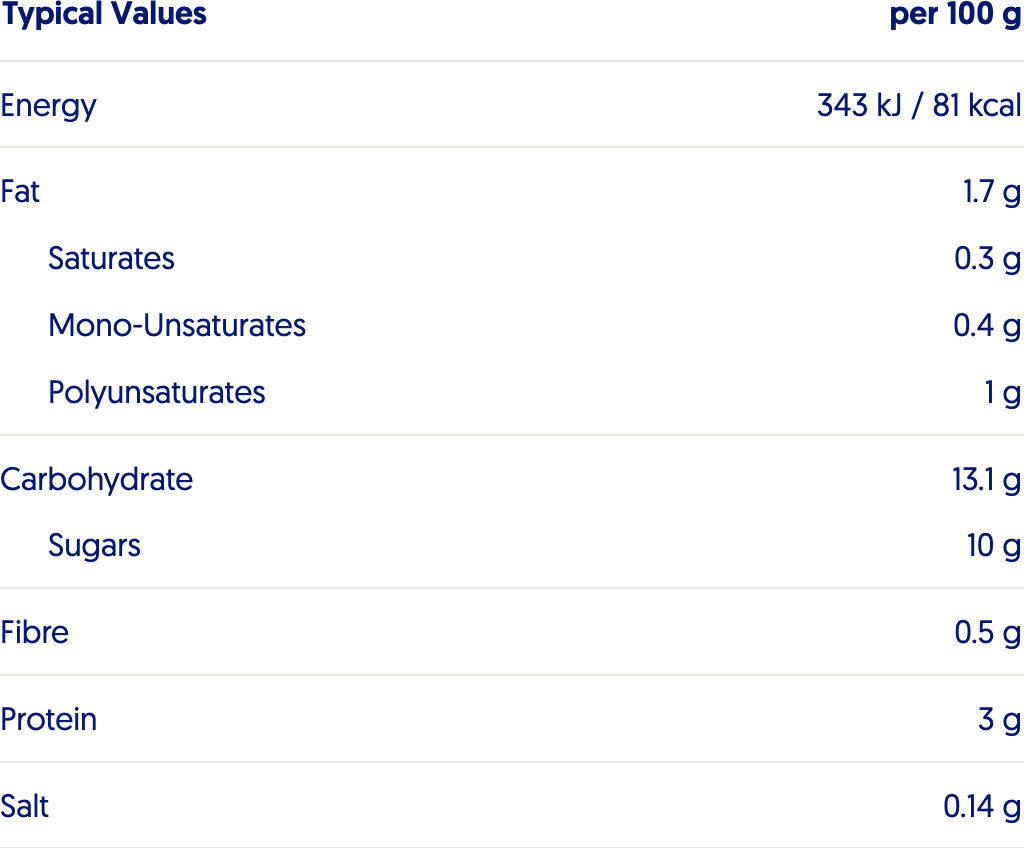1024x848 pixels.
Task: Click the 343 kJ / 81 kcal value
Action: pos(919,105)
